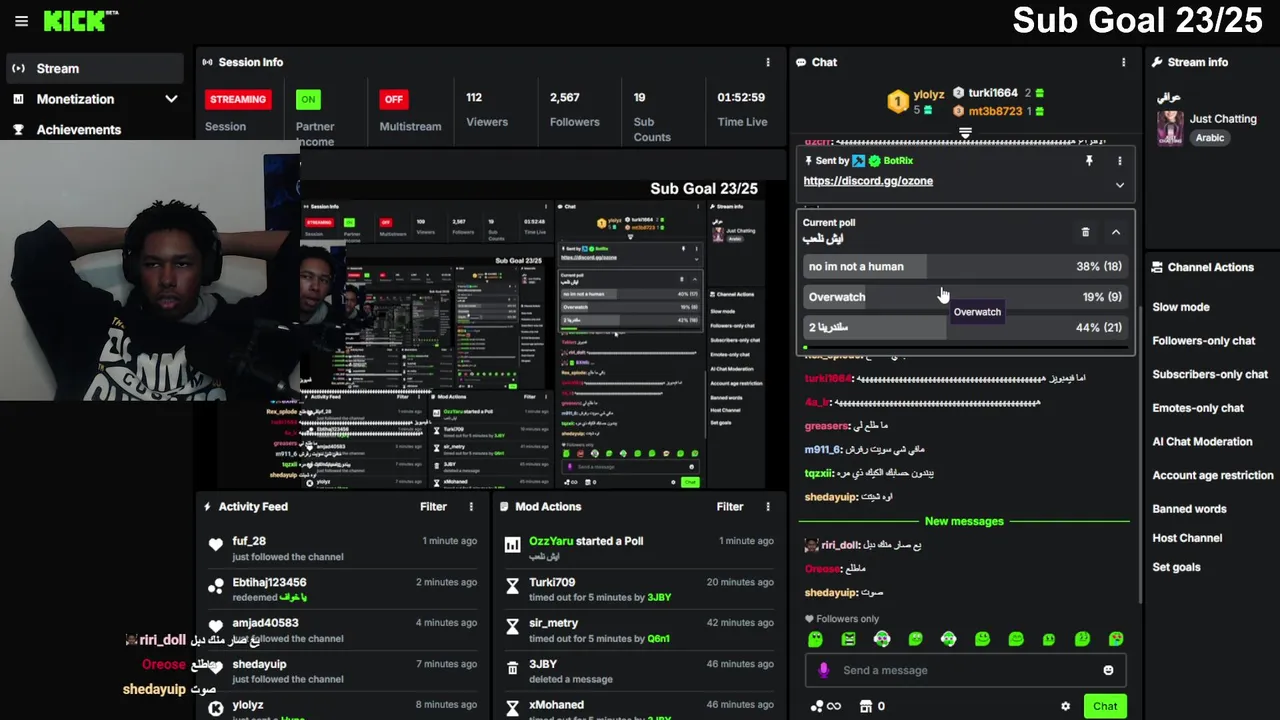Viewport: 1280px width, 720px height.
Task: Toggle Slow mode in Channel Actions
Action: (1180, 307)
